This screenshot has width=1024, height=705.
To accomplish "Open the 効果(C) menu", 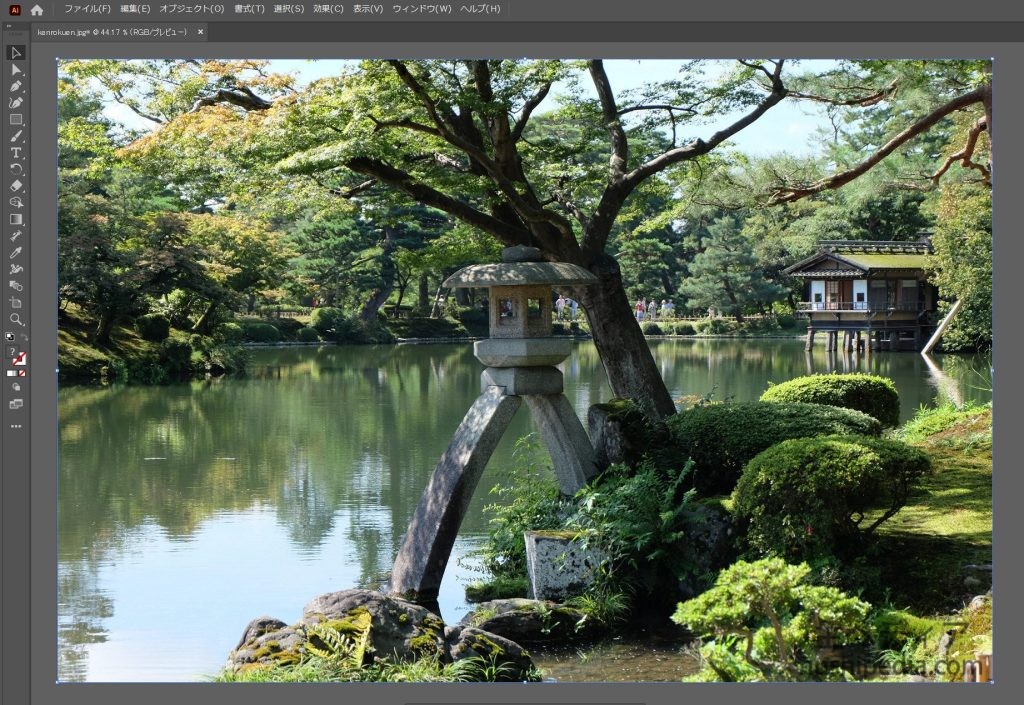I will [x=328, y=9].
